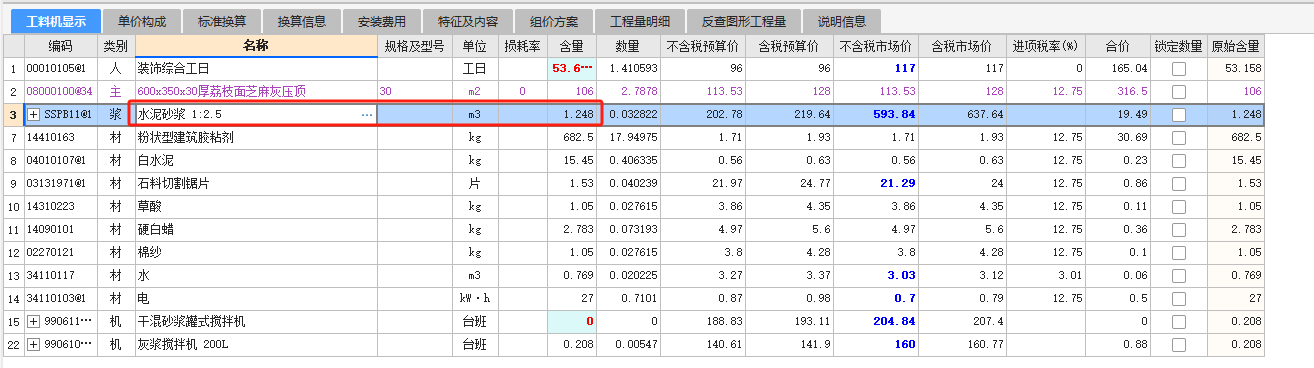This screenshot has height=368, width=1314.
Task: Tick 锁定数量 checkbox for 装饰综合工日
Action: [1179, 68]
